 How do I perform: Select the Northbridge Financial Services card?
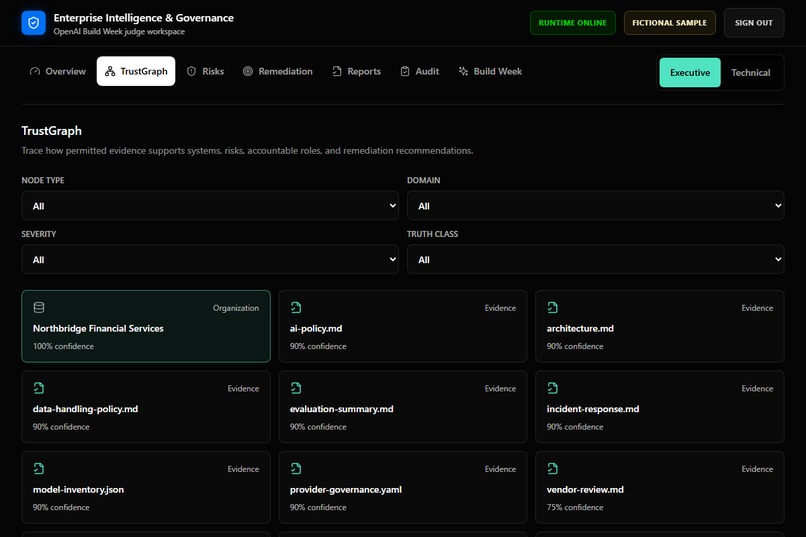(146, 326)
